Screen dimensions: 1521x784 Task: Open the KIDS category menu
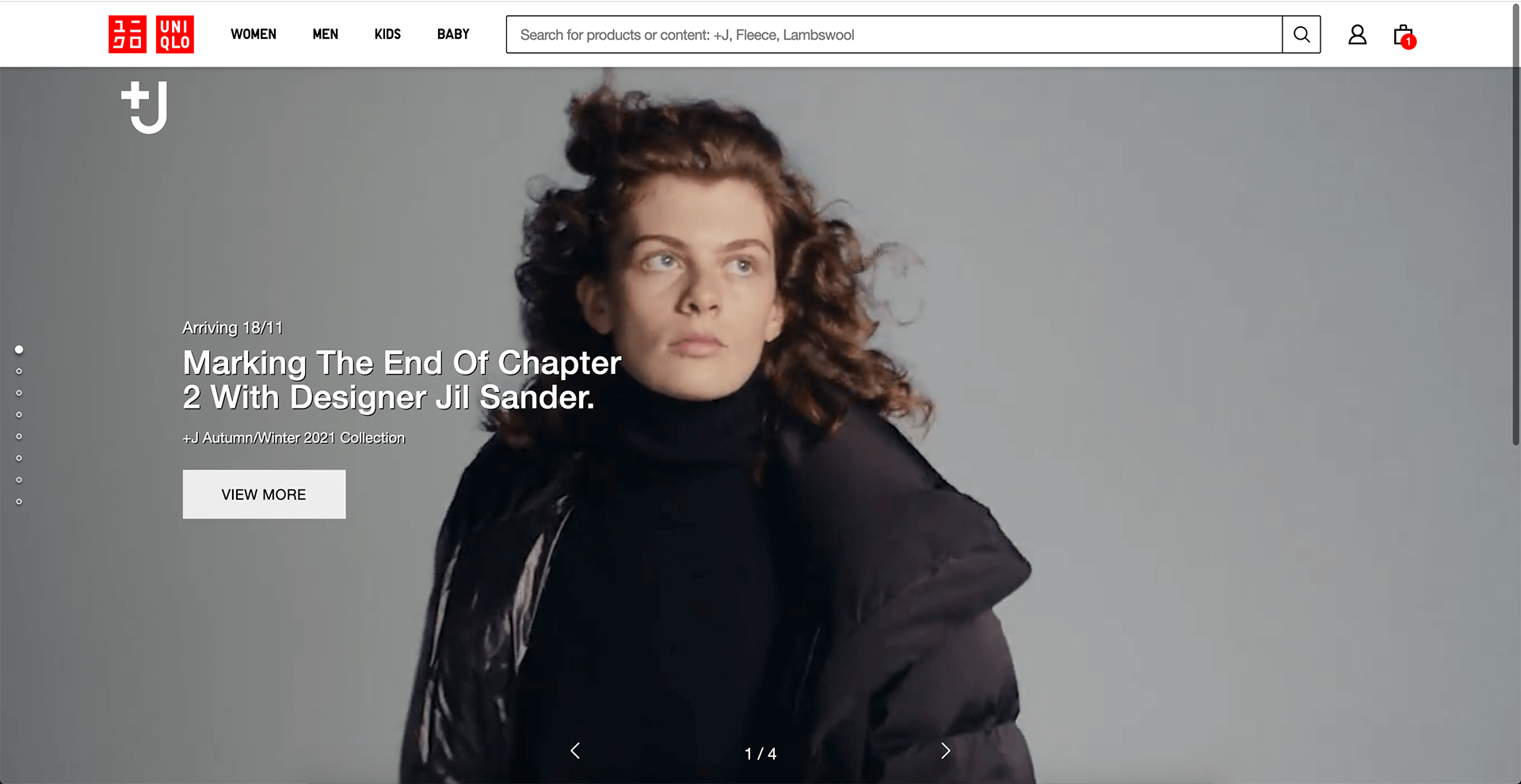click(x=387, y=35)
